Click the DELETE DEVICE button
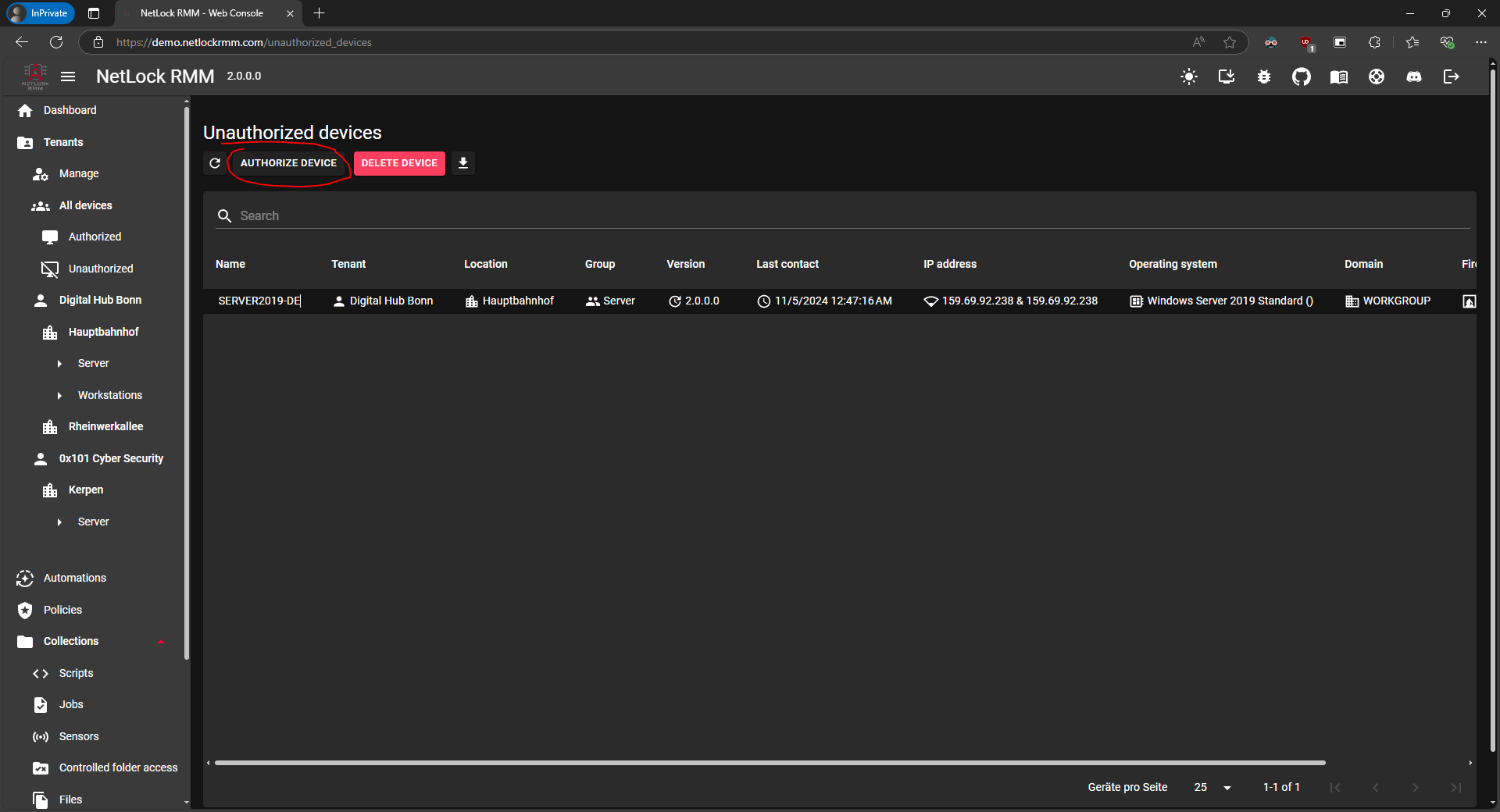This screenshot has height=812, width=1500. click(398, 163)
